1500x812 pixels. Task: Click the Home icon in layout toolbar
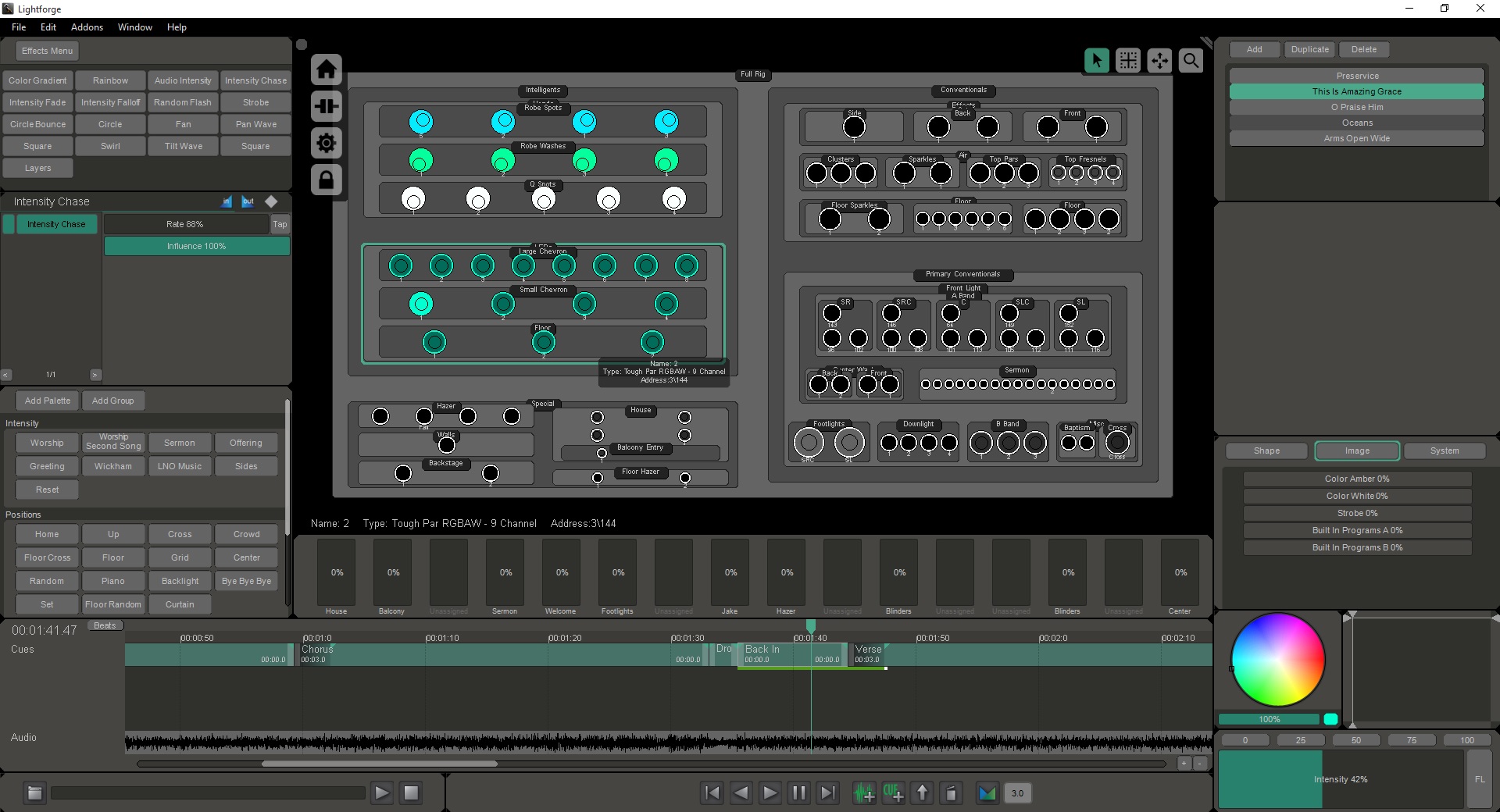point(327,69)
